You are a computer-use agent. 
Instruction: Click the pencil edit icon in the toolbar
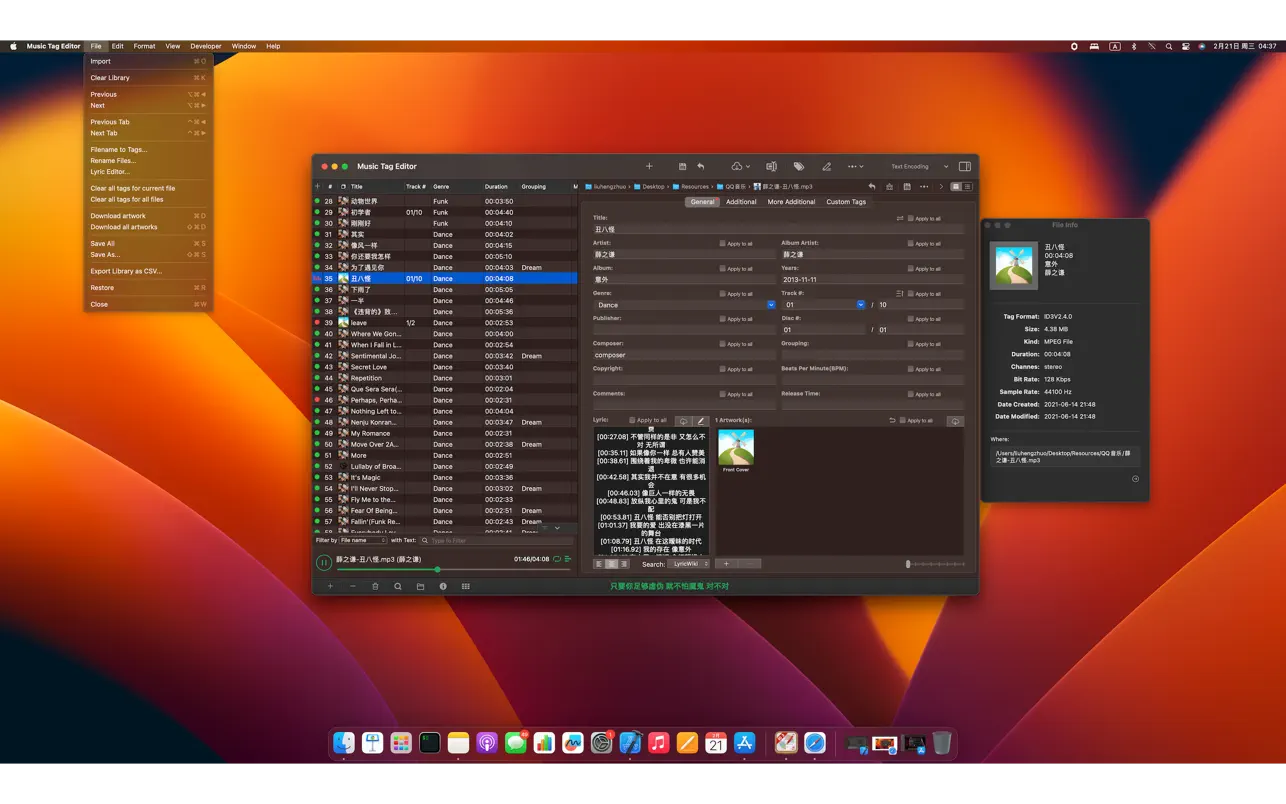(826, 167)
